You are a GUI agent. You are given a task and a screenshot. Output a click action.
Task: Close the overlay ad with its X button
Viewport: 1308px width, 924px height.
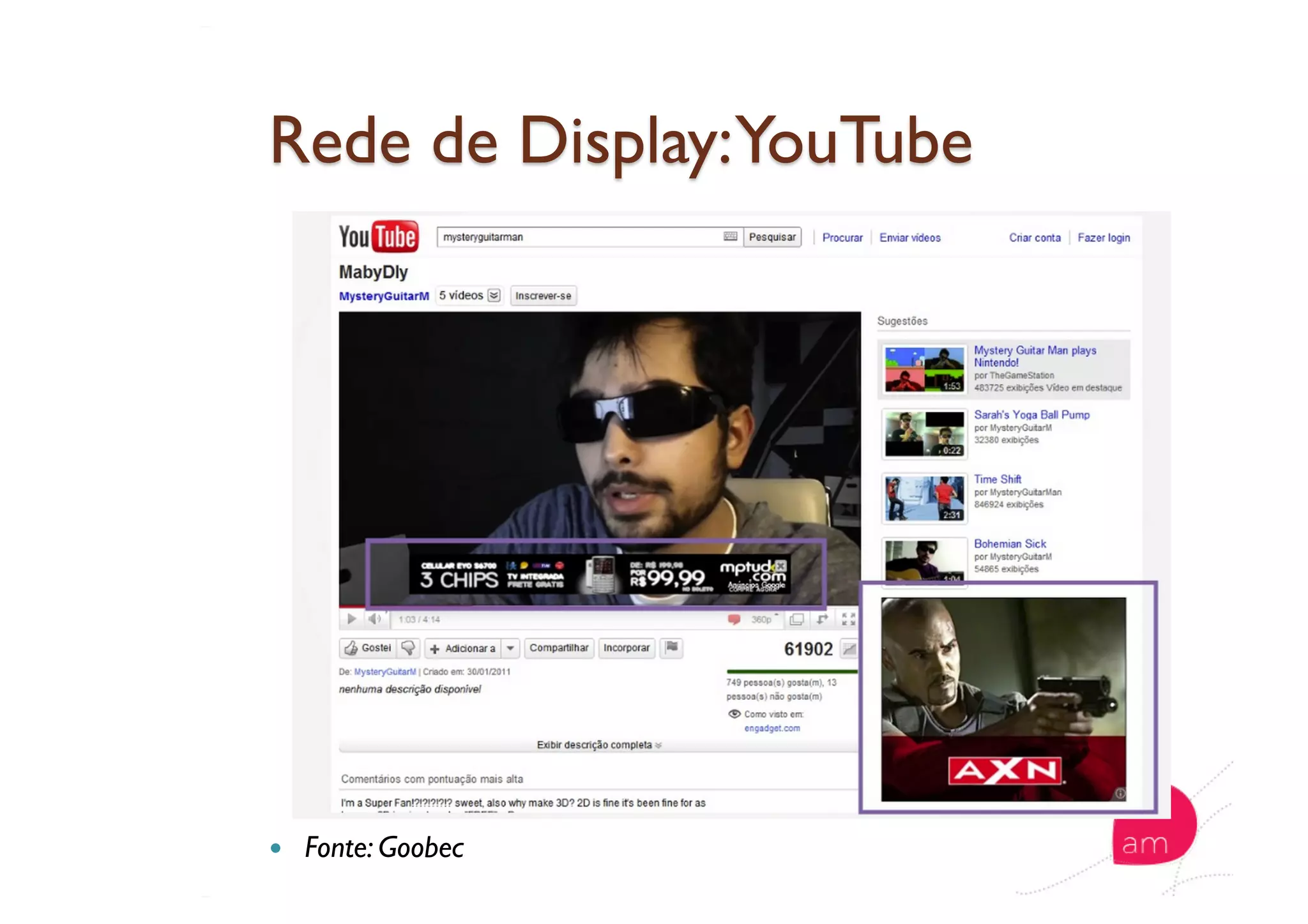point(781,566)
